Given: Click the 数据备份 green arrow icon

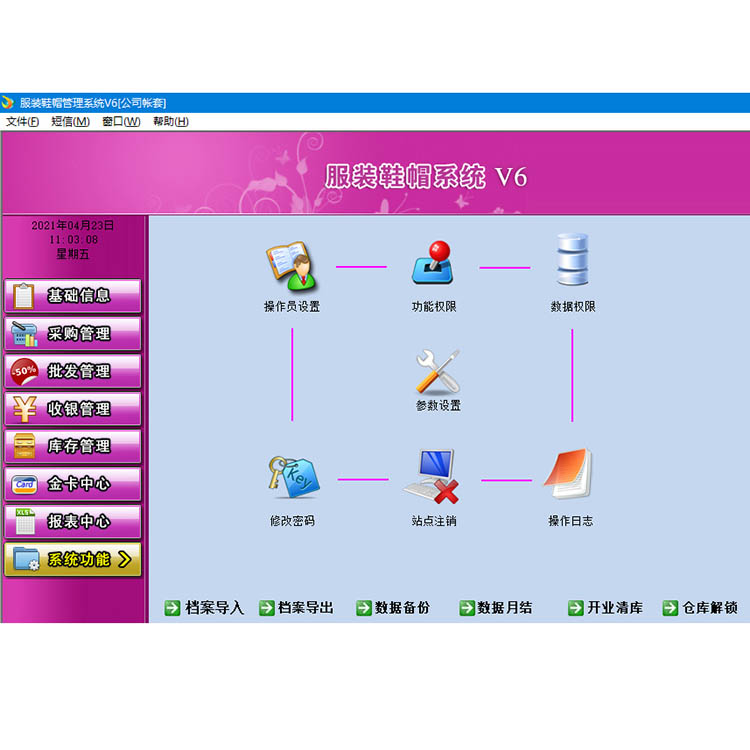Looking at the screenshot, I should click(x=364, y=607).
